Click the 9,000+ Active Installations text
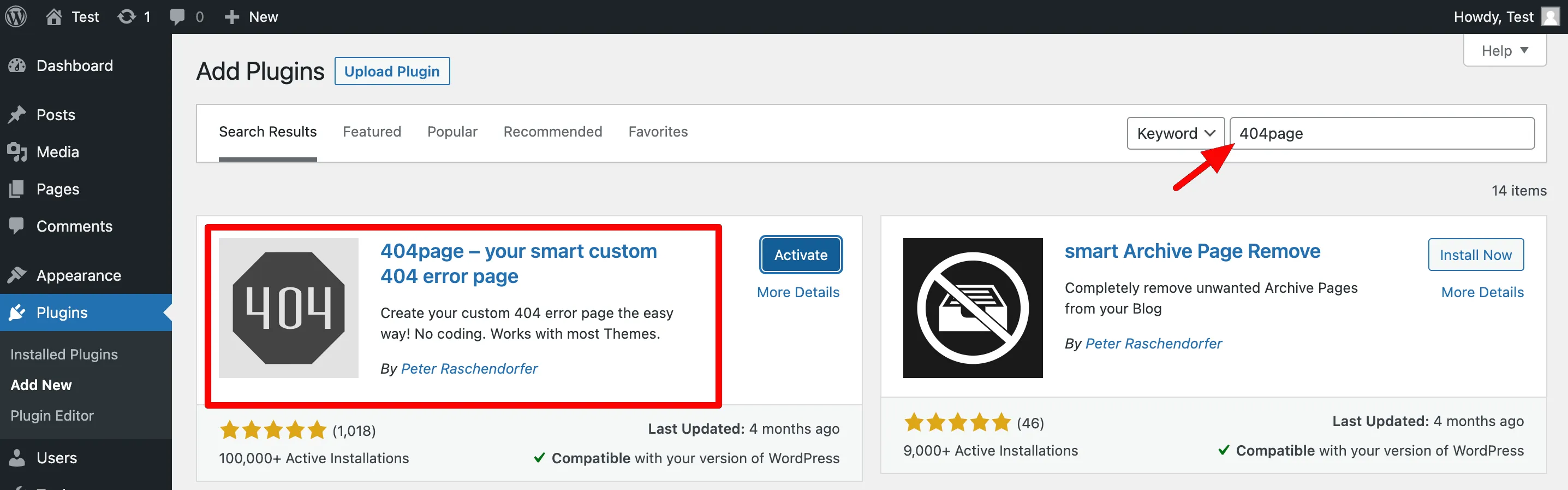Image resolution: width=1568 pixels, height=490 pixels. click(x=991, y=450)
